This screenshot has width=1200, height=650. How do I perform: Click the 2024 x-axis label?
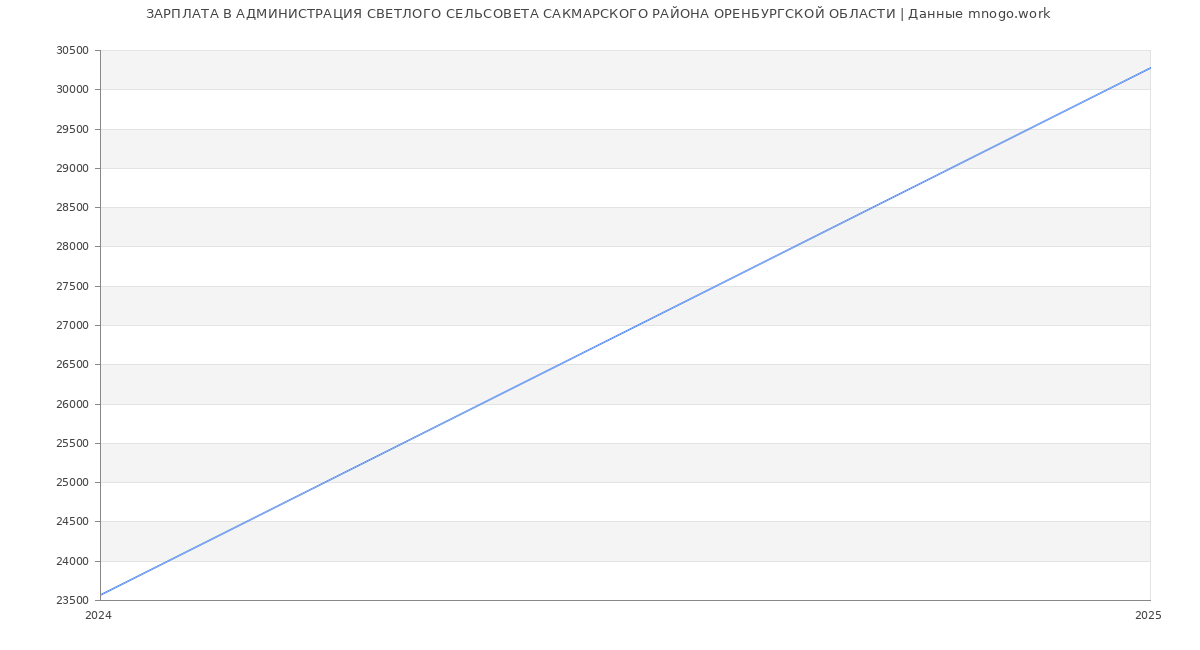click(x=98, y=616)
